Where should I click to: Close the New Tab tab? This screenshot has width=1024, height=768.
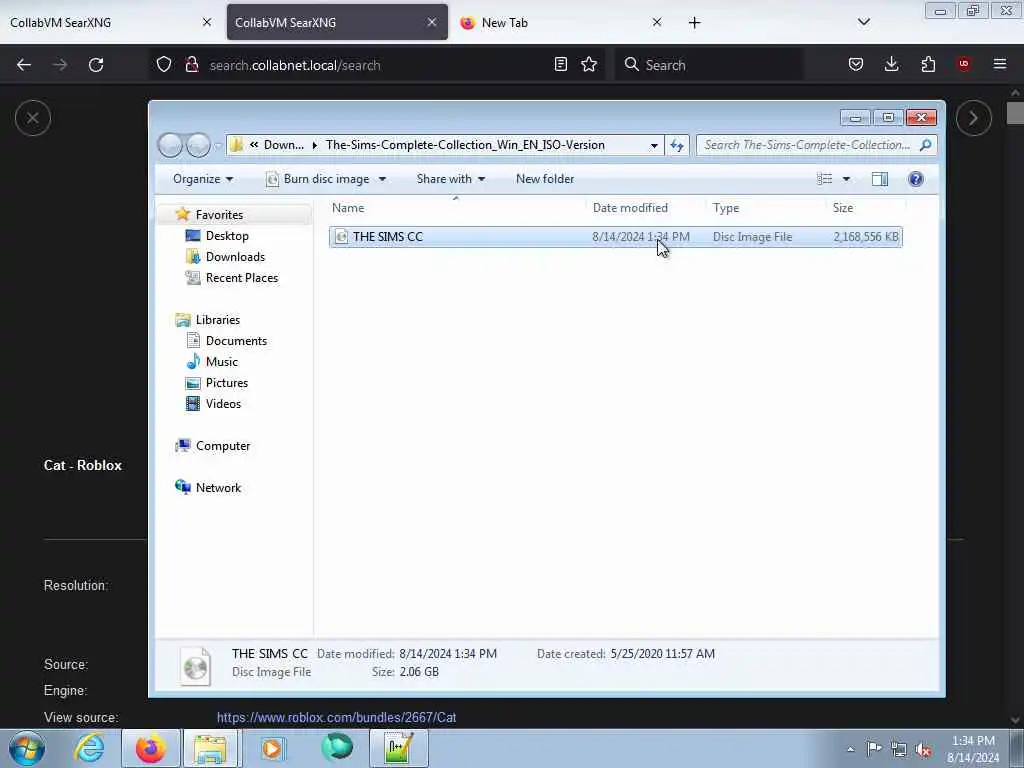657,22
